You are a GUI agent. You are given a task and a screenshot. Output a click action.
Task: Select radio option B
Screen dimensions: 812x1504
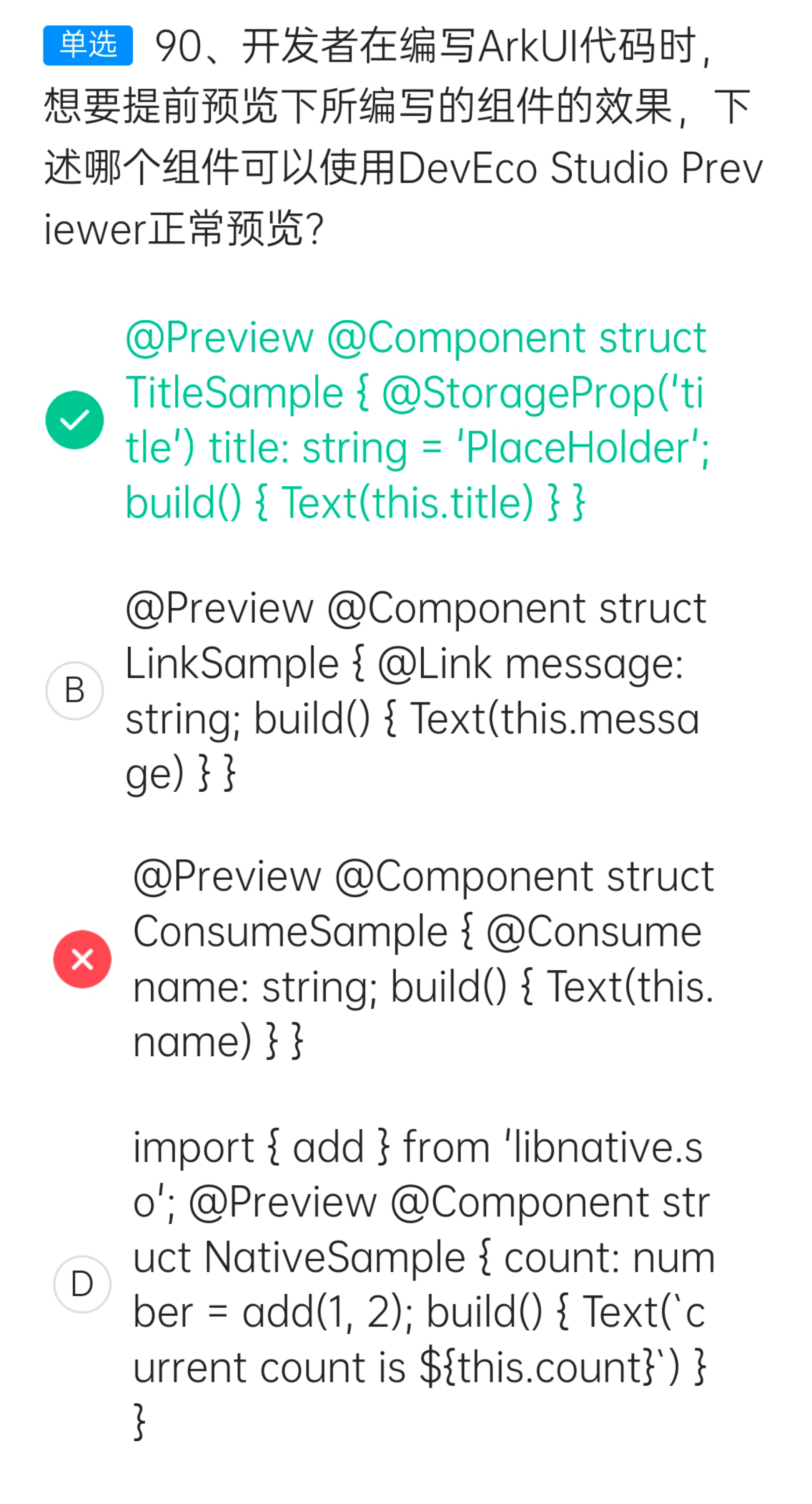(x=75, y=691)
